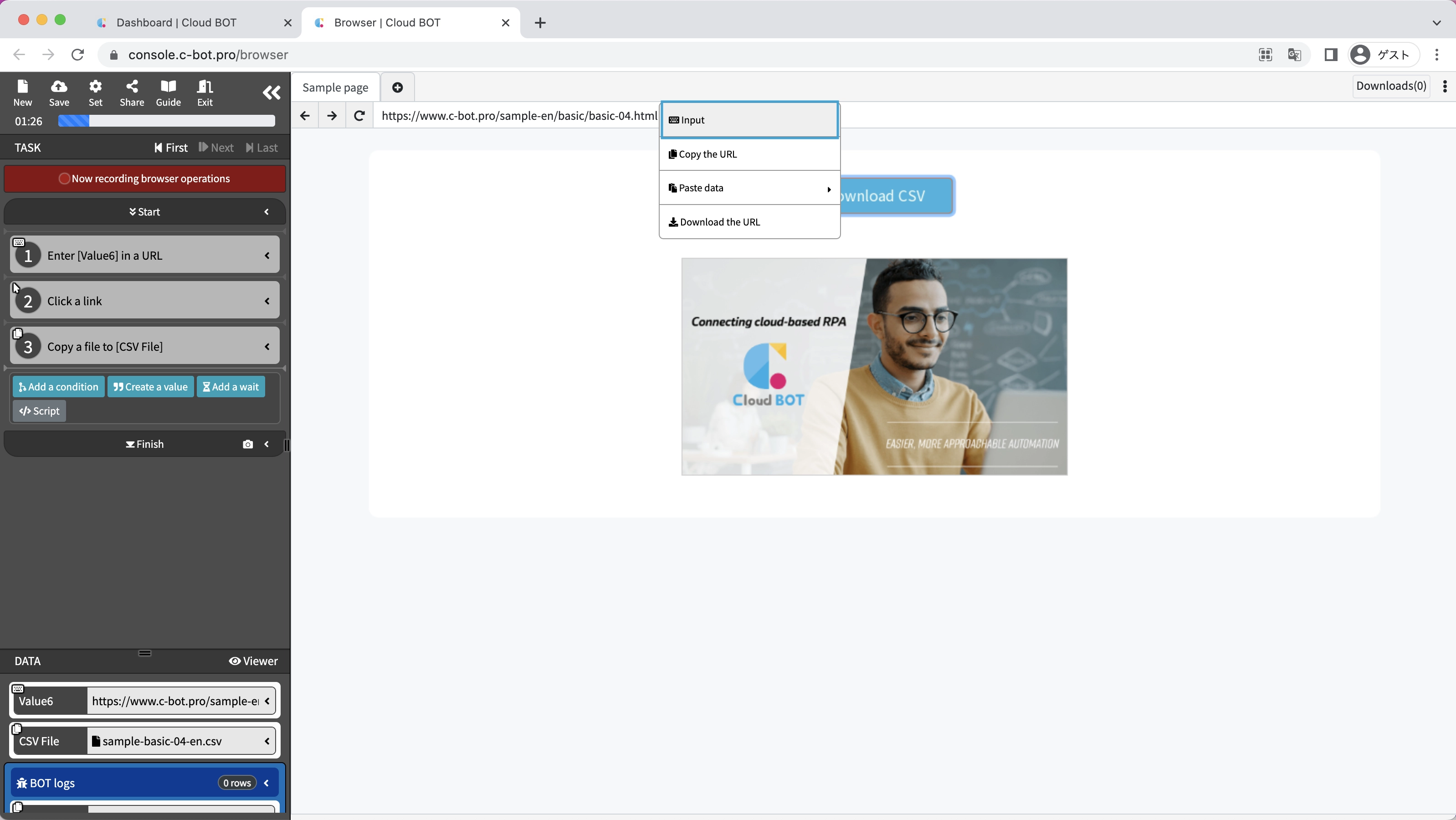Click the session time progress bar
The width and height of the screenshot is (1456, 820).
[x=166, y=121]
